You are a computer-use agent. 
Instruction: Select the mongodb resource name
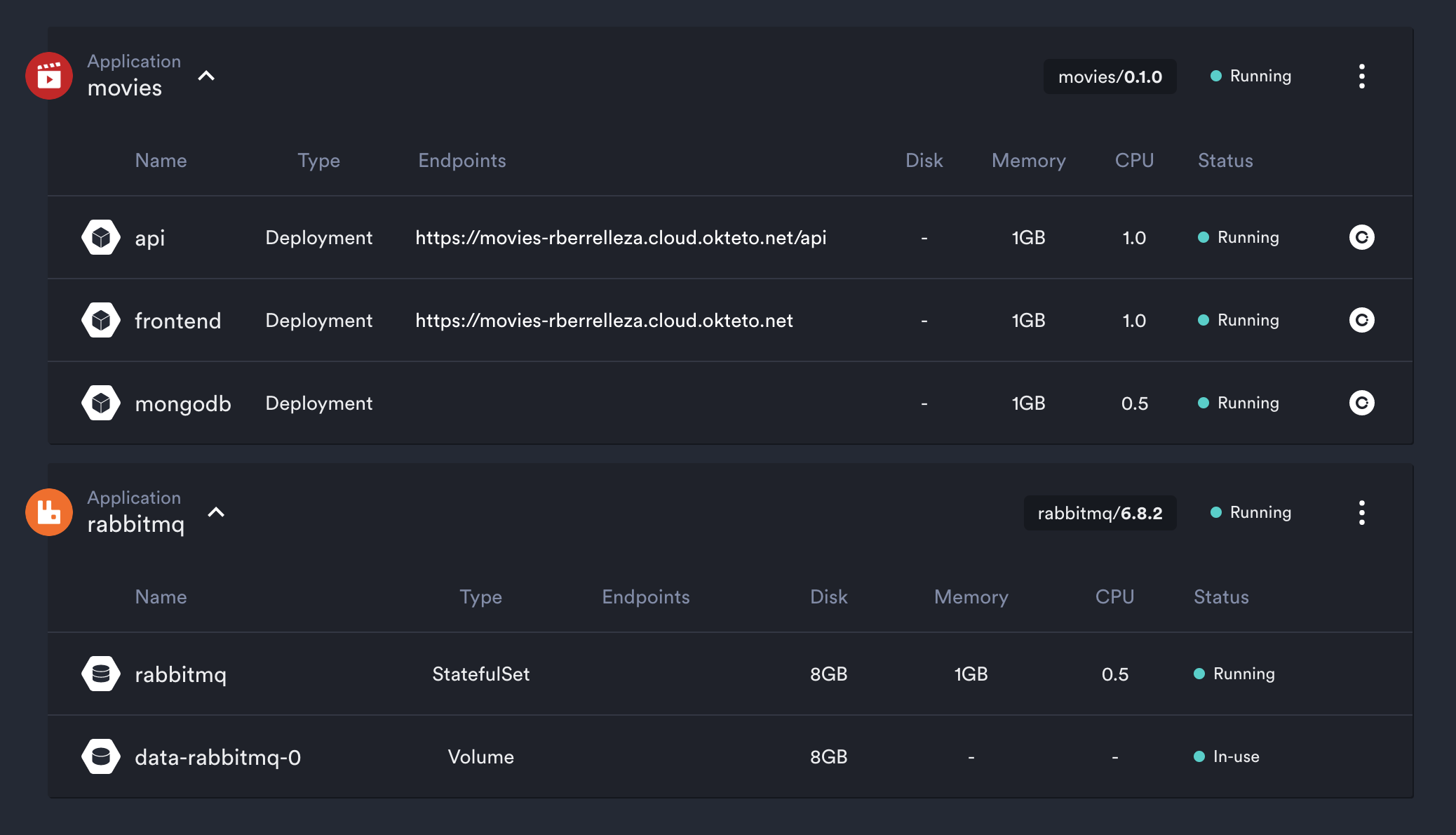(x=183, y=403)
